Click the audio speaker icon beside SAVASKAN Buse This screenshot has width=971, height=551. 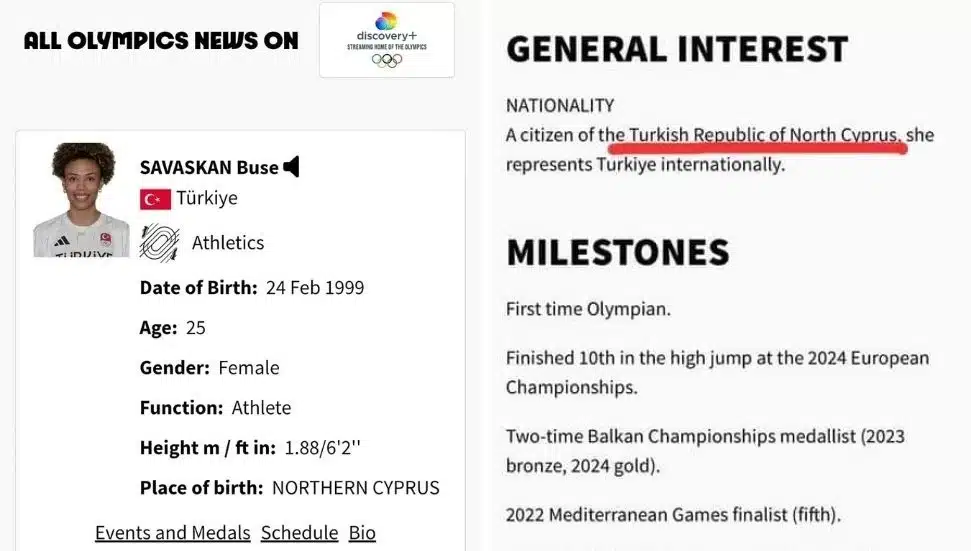click(x=291, y=167)
